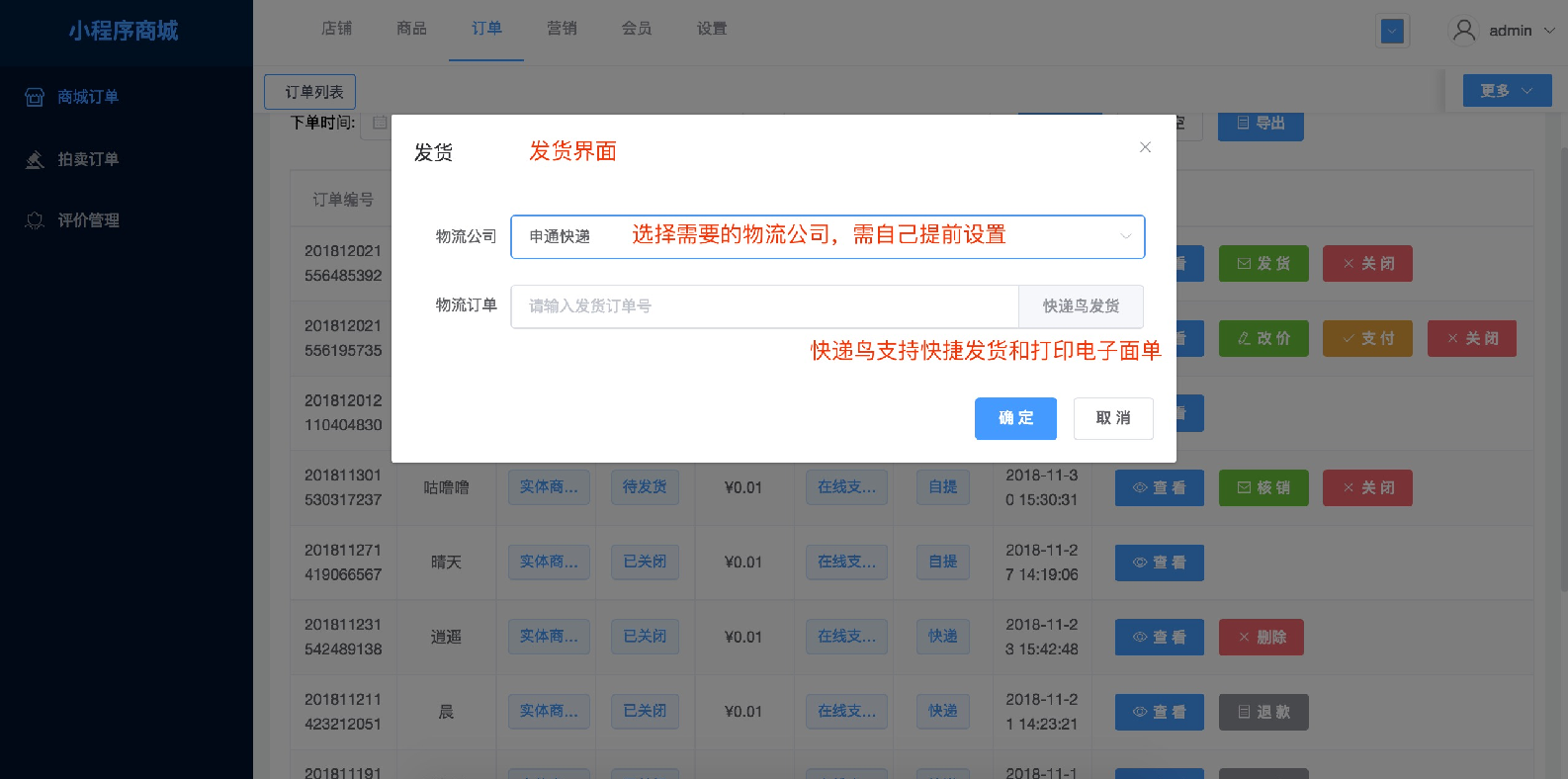Close the 发货 dialog with X
Image resolution: width=1568 pixels, height=779 pixels.
pos(1145,147)
